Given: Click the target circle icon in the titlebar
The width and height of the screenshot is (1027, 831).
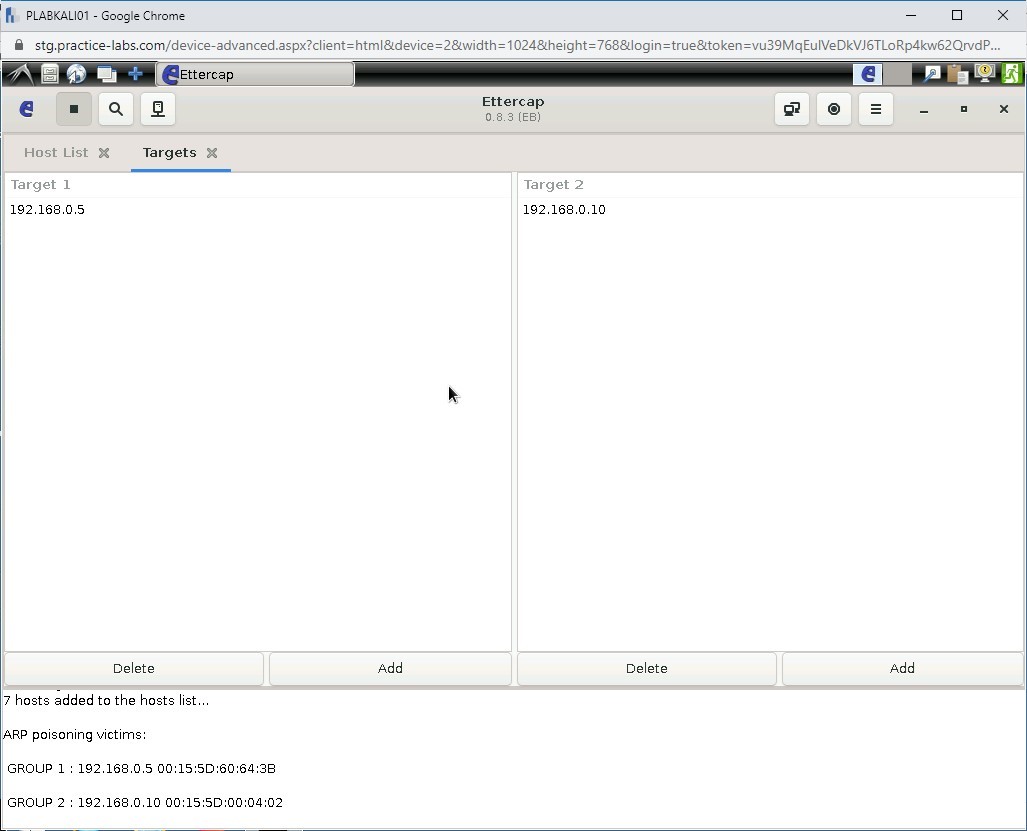Looking at the screenshot, I should coord(833,109).
